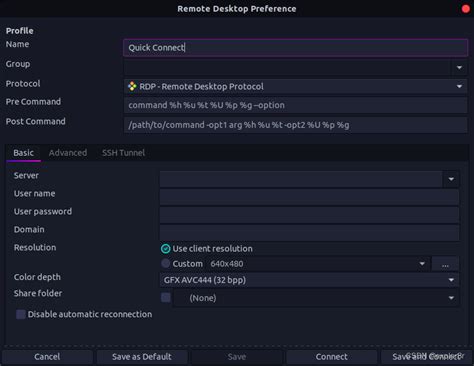Click the Cancel button
Viewport: 474px width, 366px height.
point(47,357)
